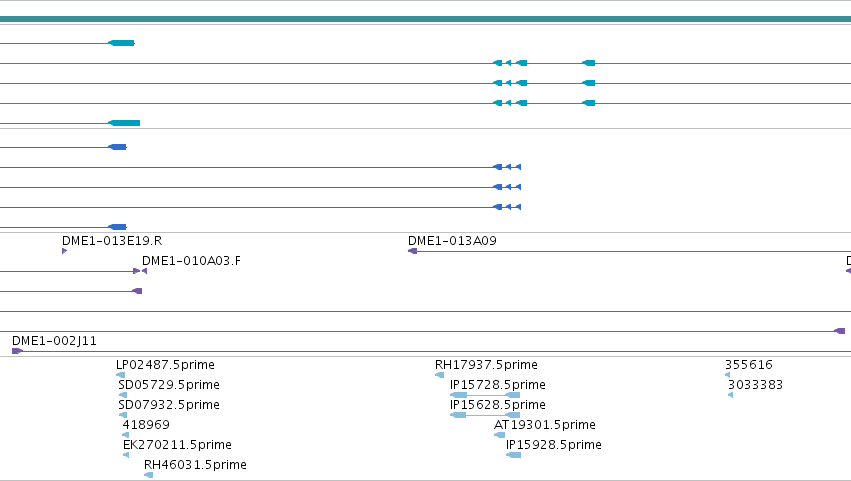Screen dimensions: 851x481
Task: Click the EST glyph under SD05729.5prime
Action: [123, 395]
